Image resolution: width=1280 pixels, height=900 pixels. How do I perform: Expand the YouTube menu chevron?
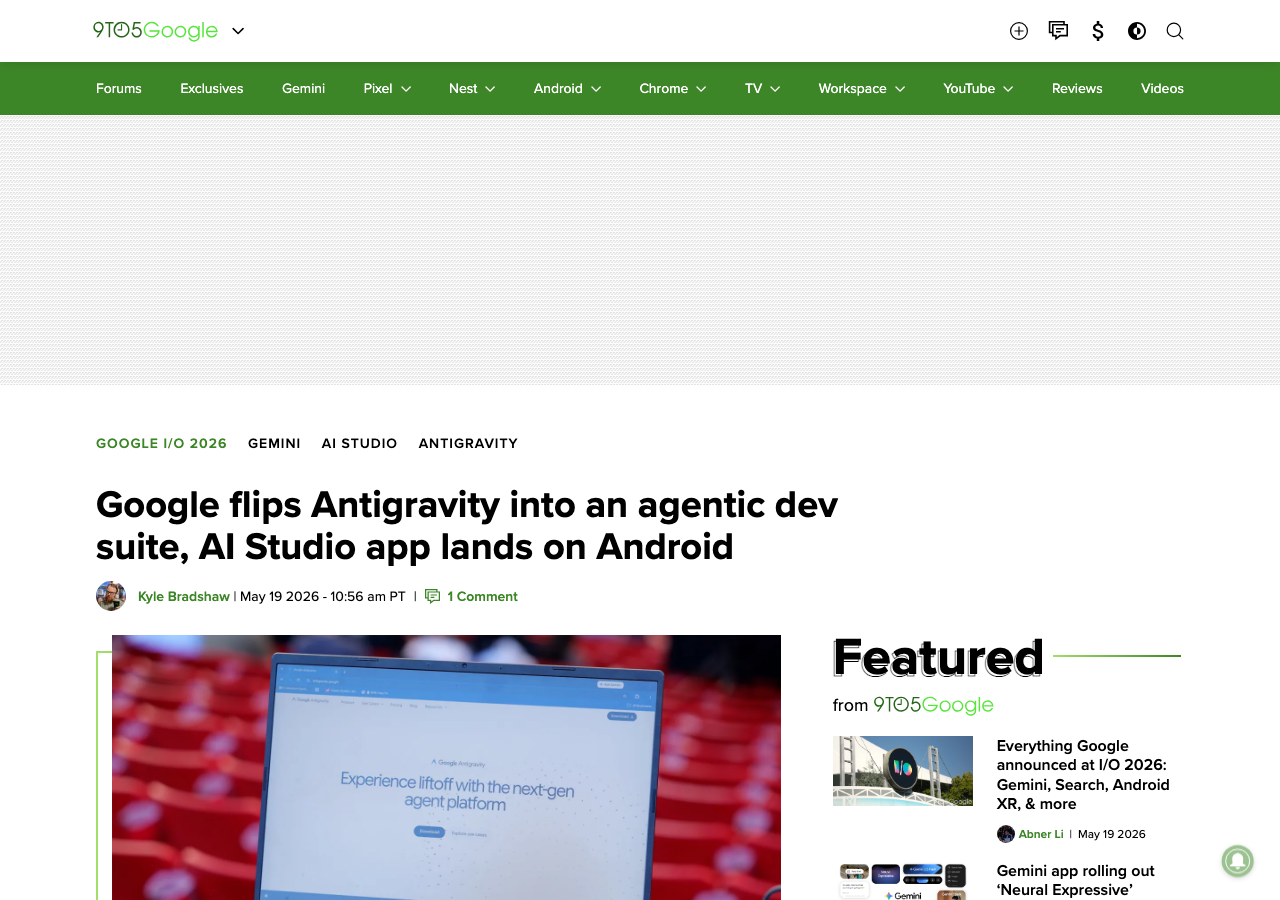1008,89
